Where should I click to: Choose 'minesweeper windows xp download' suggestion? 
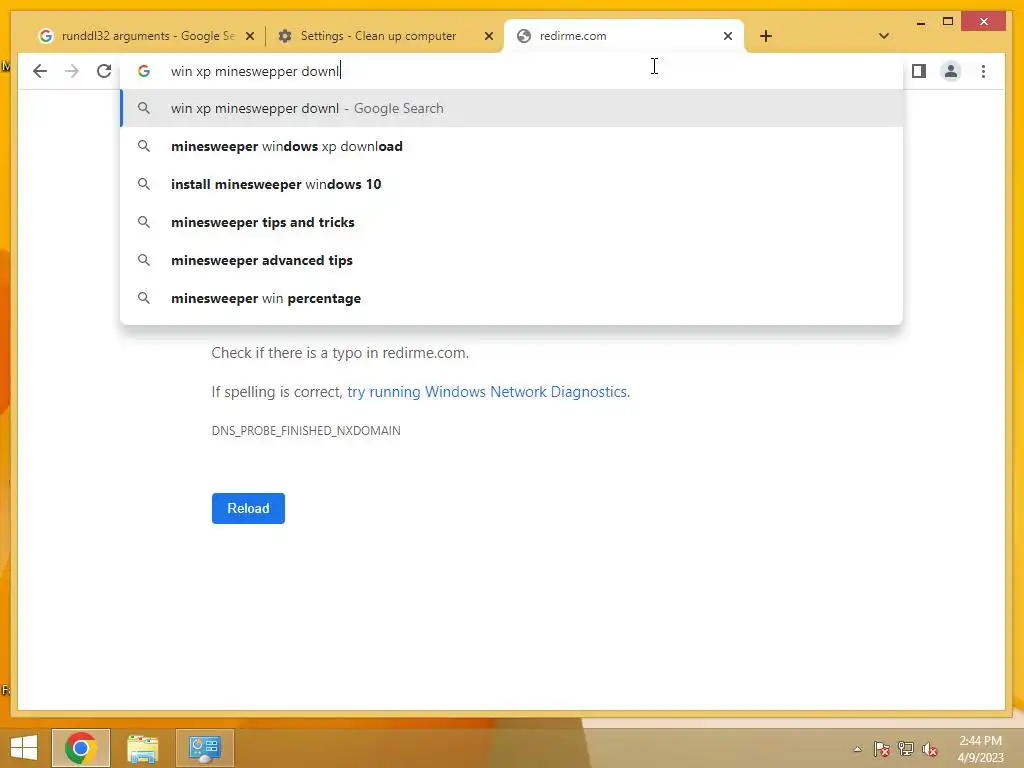click(x=512, y=146)
